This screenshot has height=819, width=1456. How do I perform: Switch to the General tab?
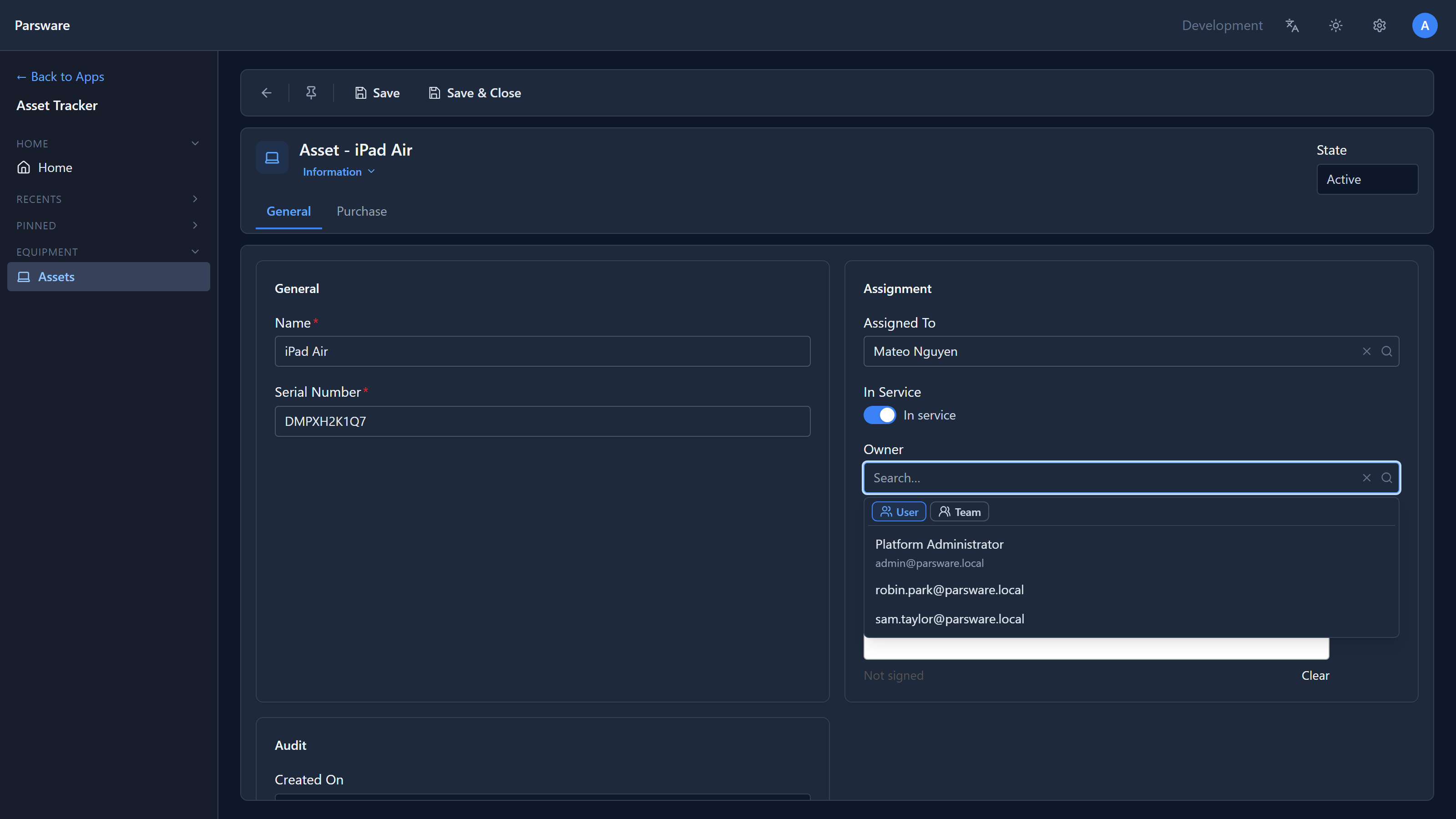288,212
